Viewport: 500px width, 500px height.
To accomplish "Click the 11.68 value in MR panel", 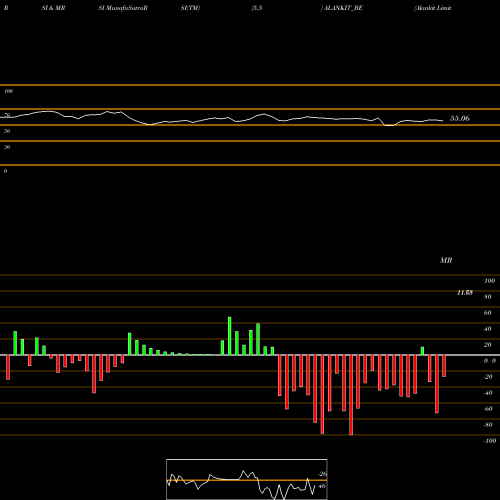I will [465, 293].
